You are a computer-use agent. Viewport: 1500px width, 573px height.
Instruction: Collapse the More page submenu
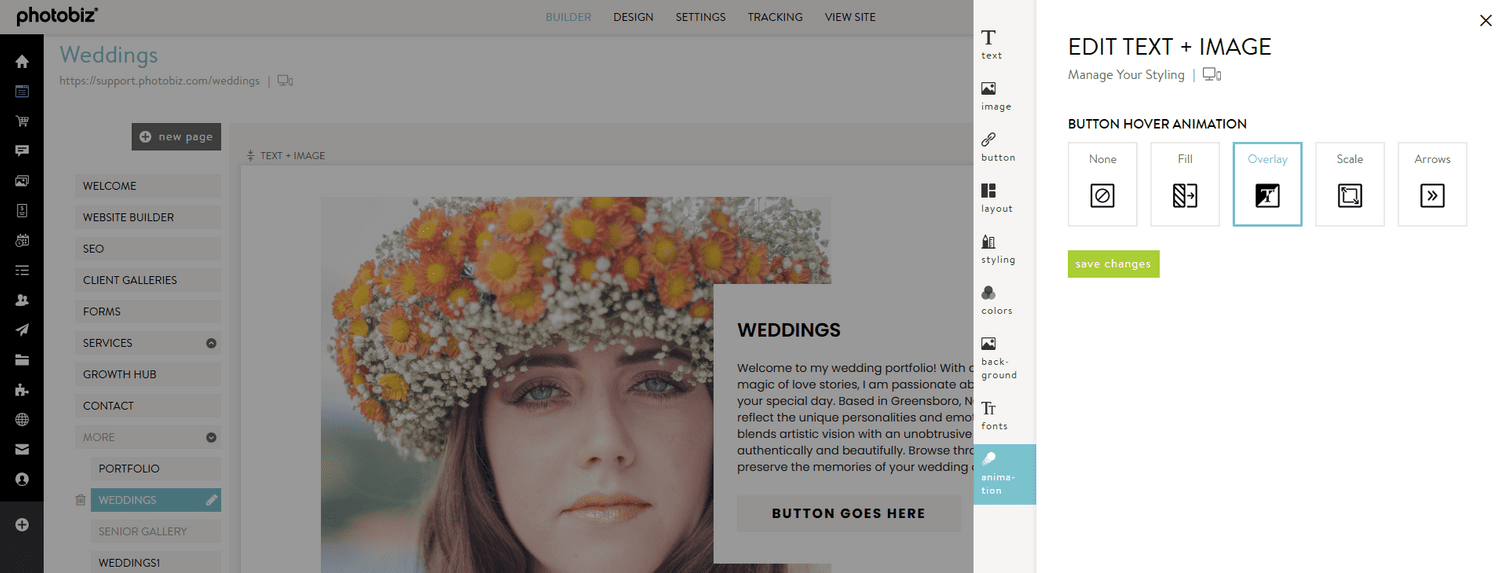click(x=211, y=437)
